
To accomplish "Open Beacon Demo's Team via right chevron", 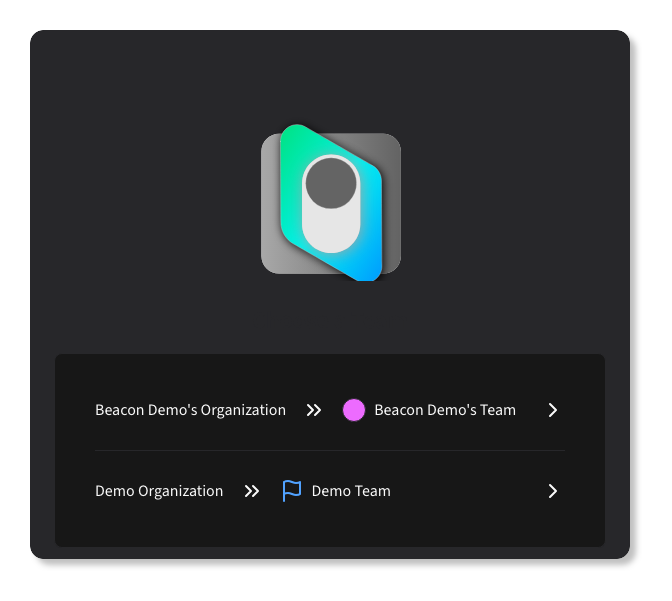I will coord(553,410).
